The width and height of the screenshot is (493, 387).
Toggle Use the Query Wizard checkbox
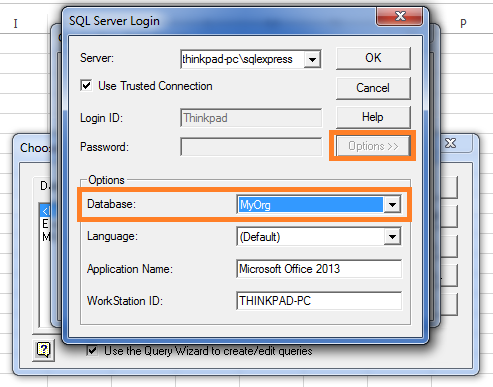92,351
